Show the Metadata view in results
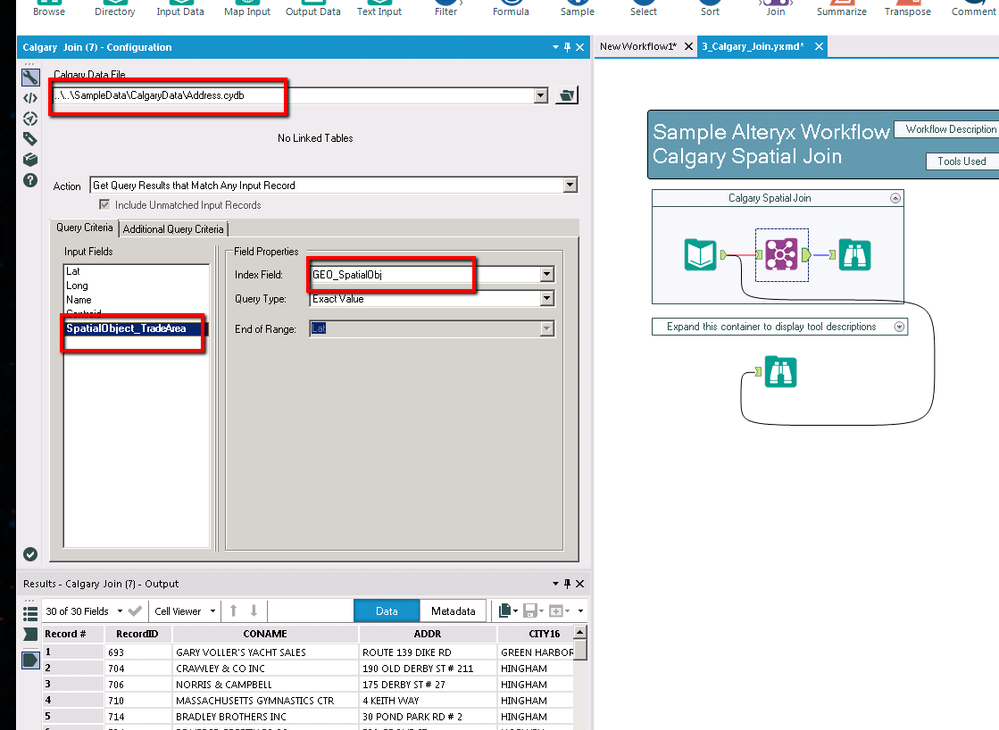The height and width of the screenshot is (730, 999). [453, 611]
